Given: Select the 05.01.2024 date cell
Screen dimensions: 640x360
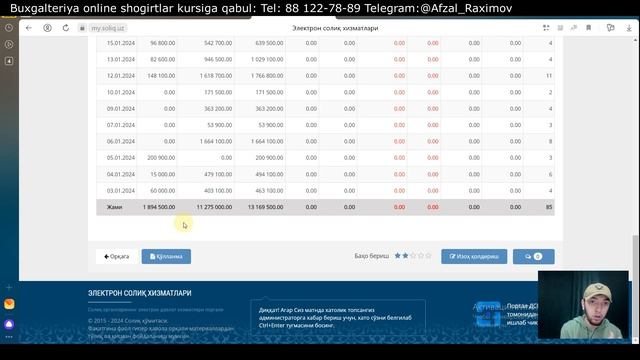Looking at the screenshot, I should coord(120,158).
